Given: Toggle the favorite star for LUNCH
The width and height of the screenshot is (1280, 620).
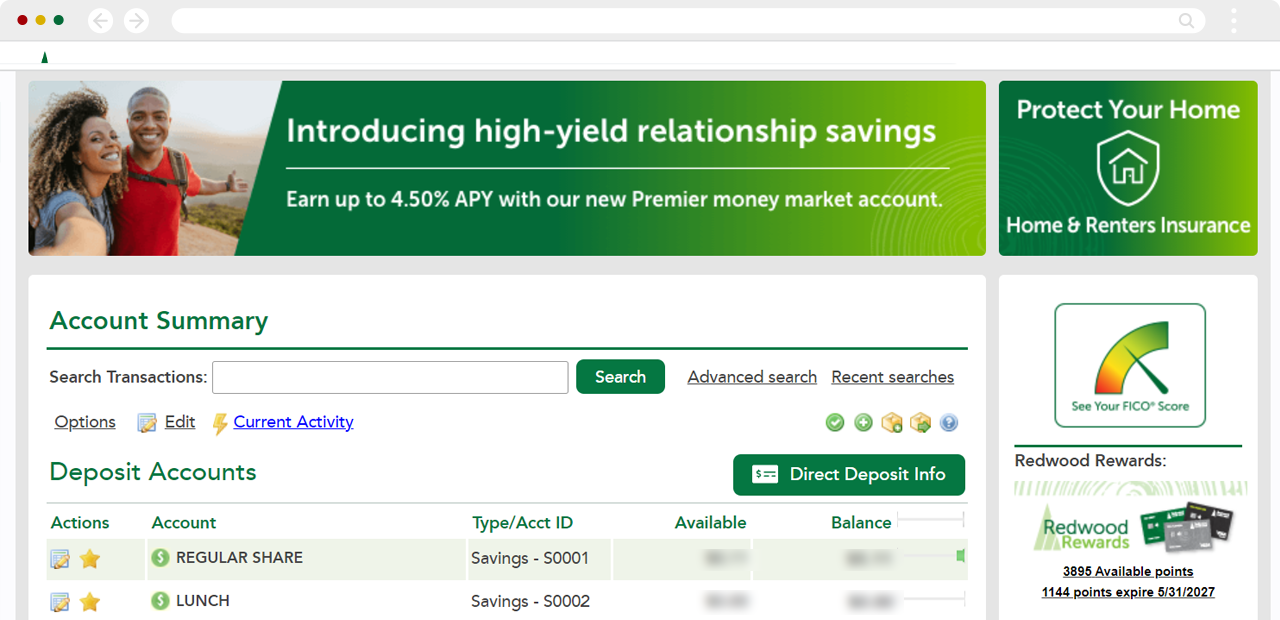Looking at the screenshot, I should pyautogui.click(x=90, y=602).
